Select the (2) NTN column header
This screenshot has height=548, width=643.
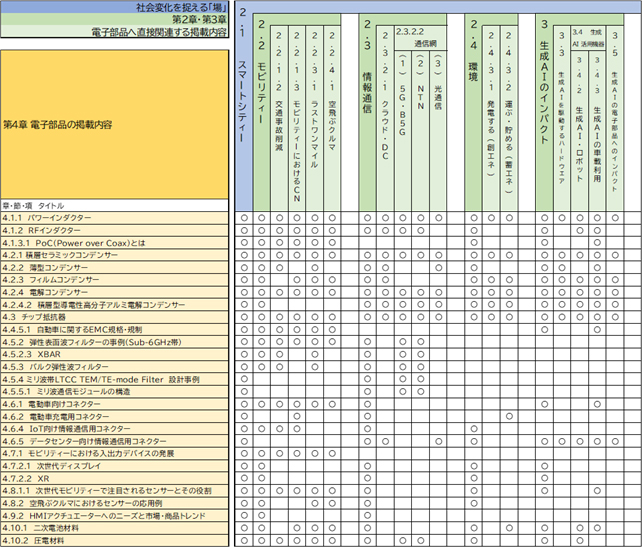(x=420, y=131)
